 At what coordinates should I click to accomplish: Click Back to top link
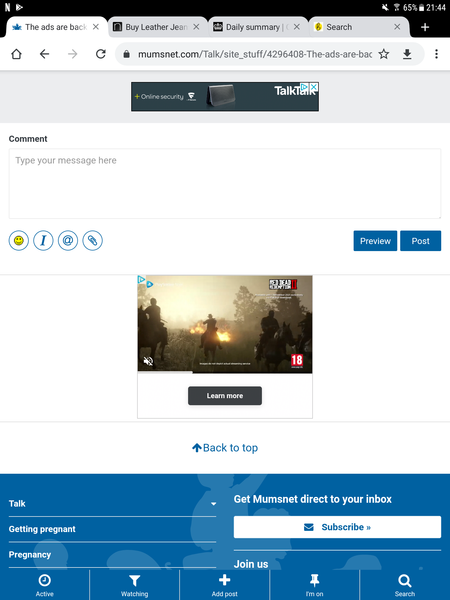click(x=225, y=448)
